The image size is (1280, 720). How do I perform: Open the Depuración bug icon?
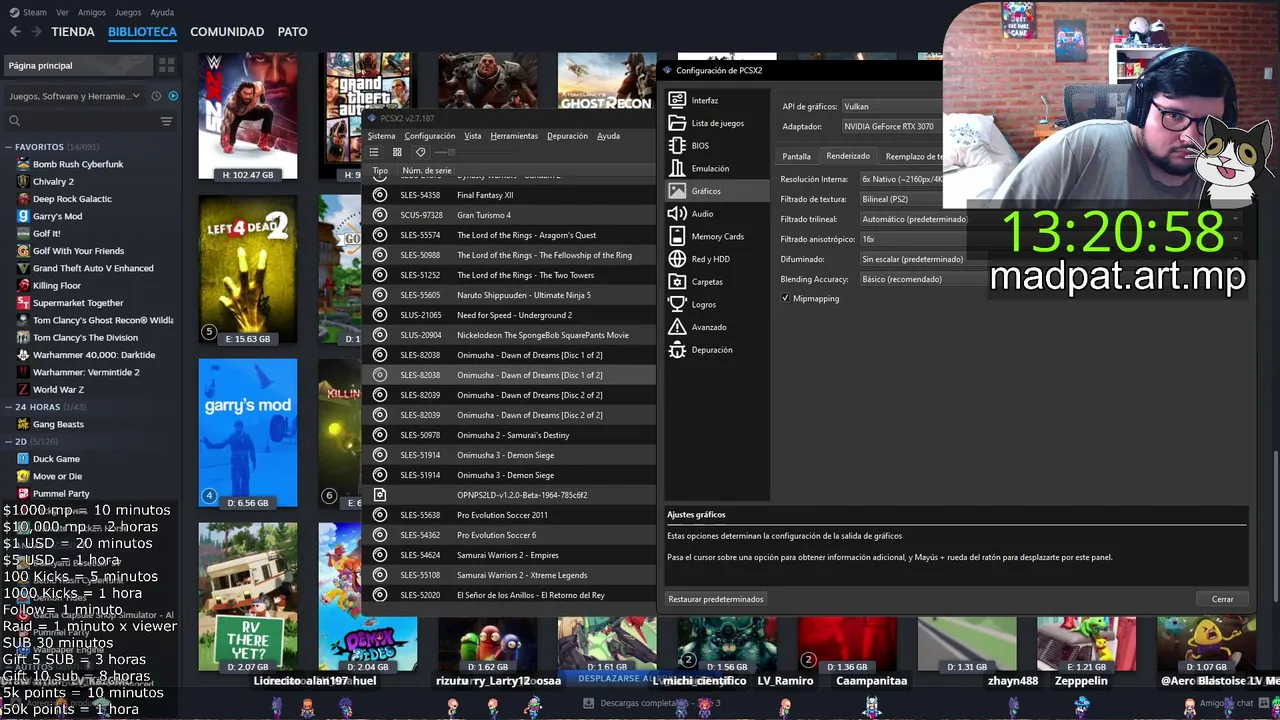[x=677, y=350]
